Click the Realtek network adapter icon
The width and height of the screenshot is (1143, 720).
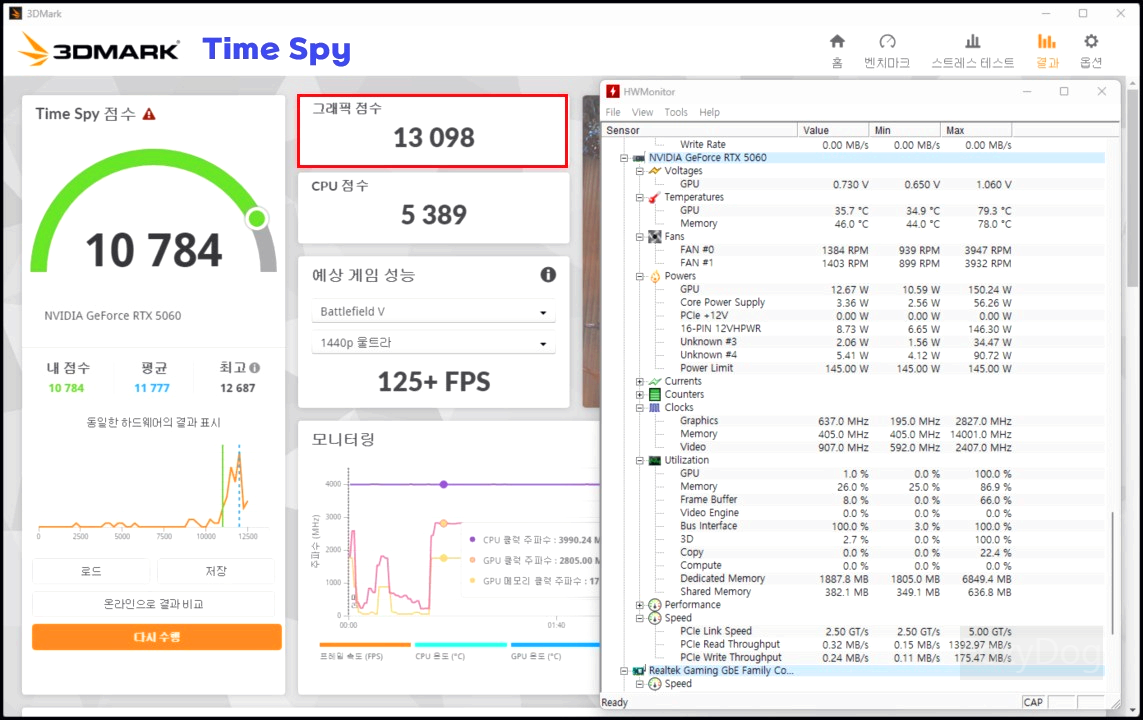pyautogui.click(x=639, y=670)
